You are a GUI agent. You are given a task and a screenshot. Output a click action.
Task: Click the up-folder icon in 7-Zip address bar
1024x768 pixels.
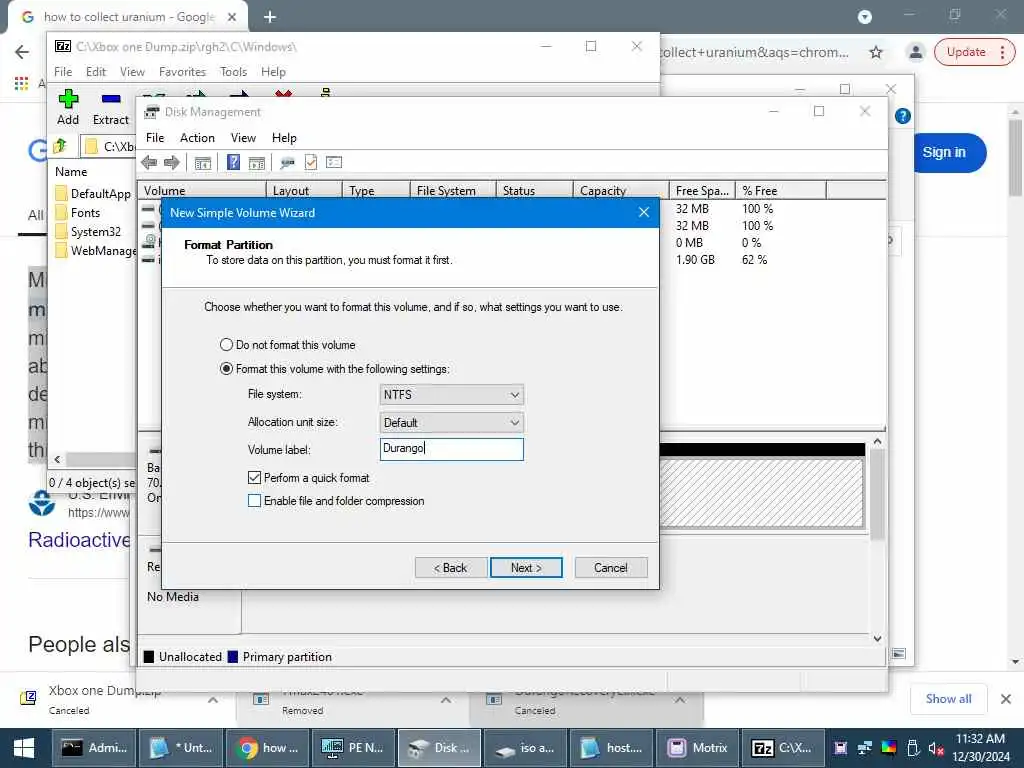click(x=60, y=146)
